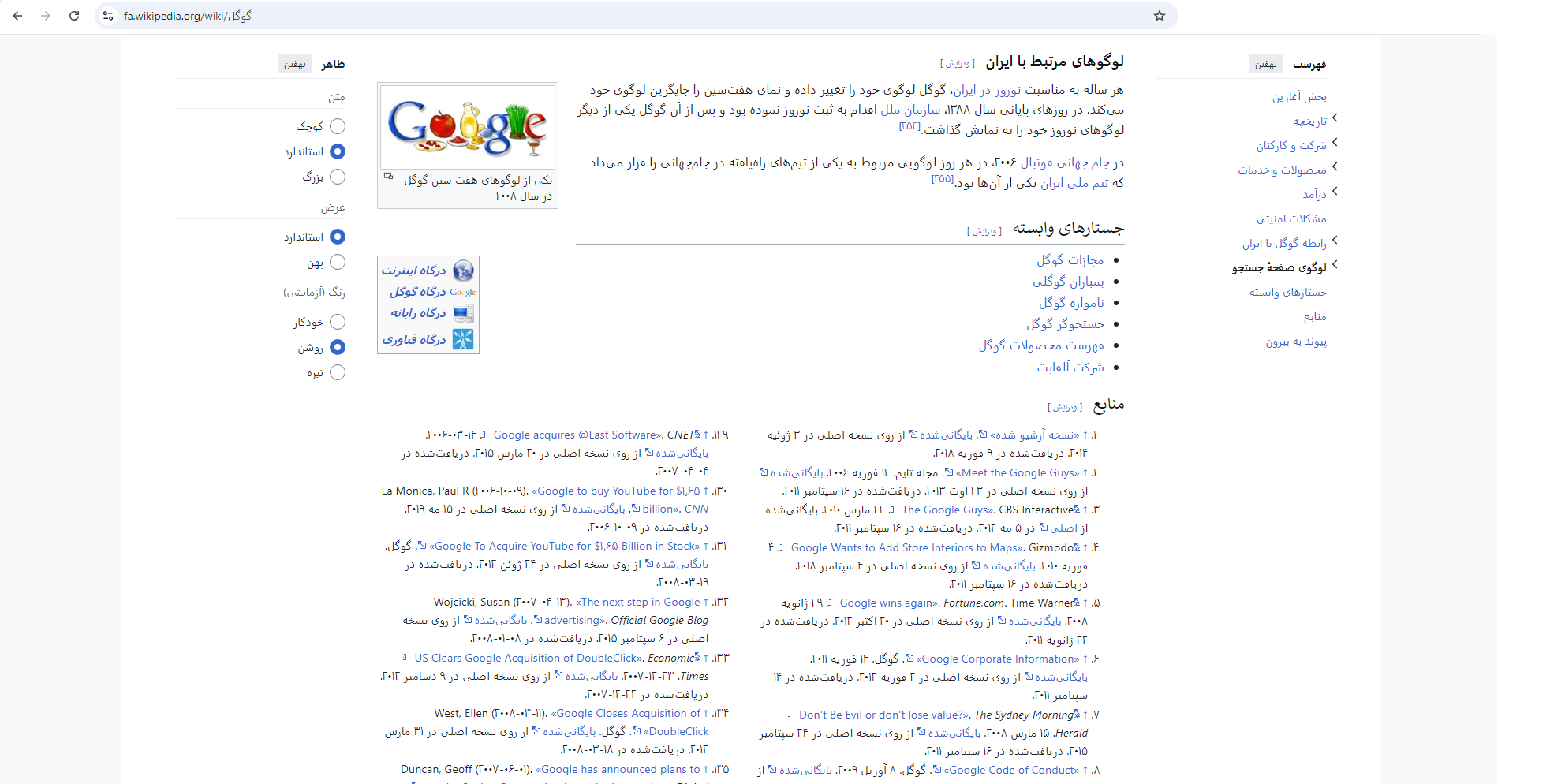Open Google Code of Conduct reference
The image size is (1565, 784).
coord(1011,770)
